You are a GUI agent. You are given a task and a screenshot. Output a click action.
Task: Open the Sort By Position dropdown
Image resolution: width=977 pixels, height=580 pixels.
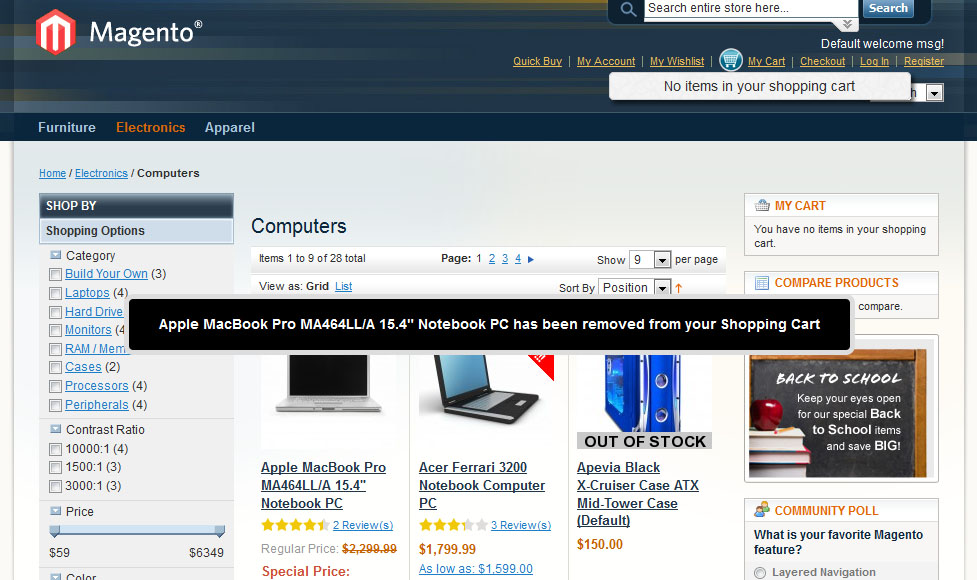point(634,287)
